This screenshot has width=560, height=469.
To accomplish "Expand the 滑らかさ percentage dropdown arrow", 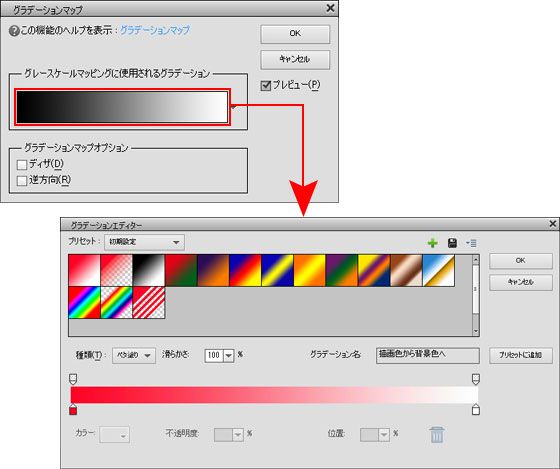I will click(x=229, y=356).
